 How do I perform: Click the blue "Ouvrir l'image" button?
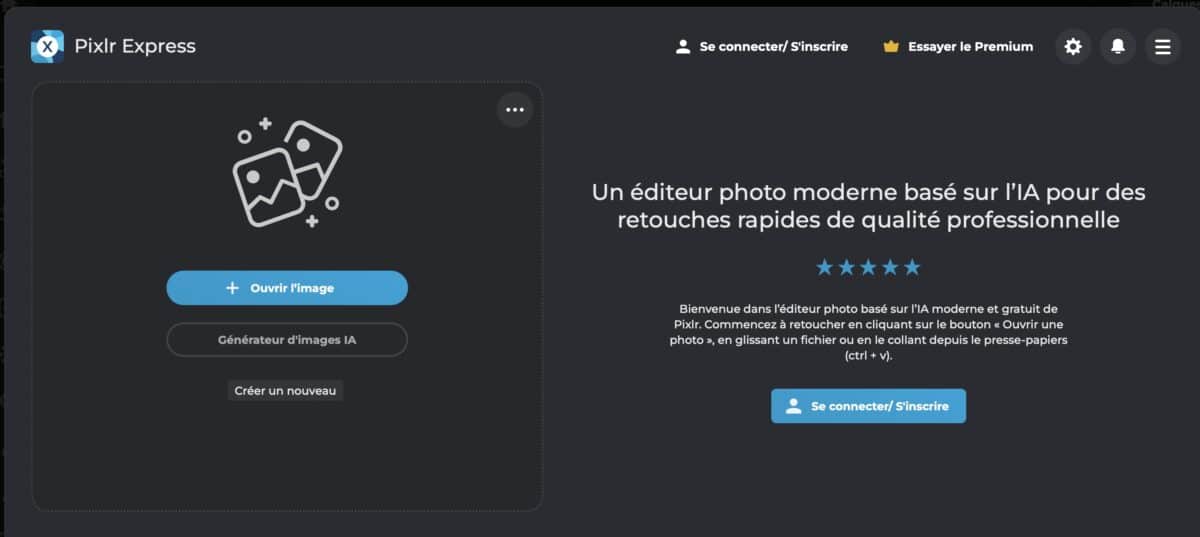point(287,288)
